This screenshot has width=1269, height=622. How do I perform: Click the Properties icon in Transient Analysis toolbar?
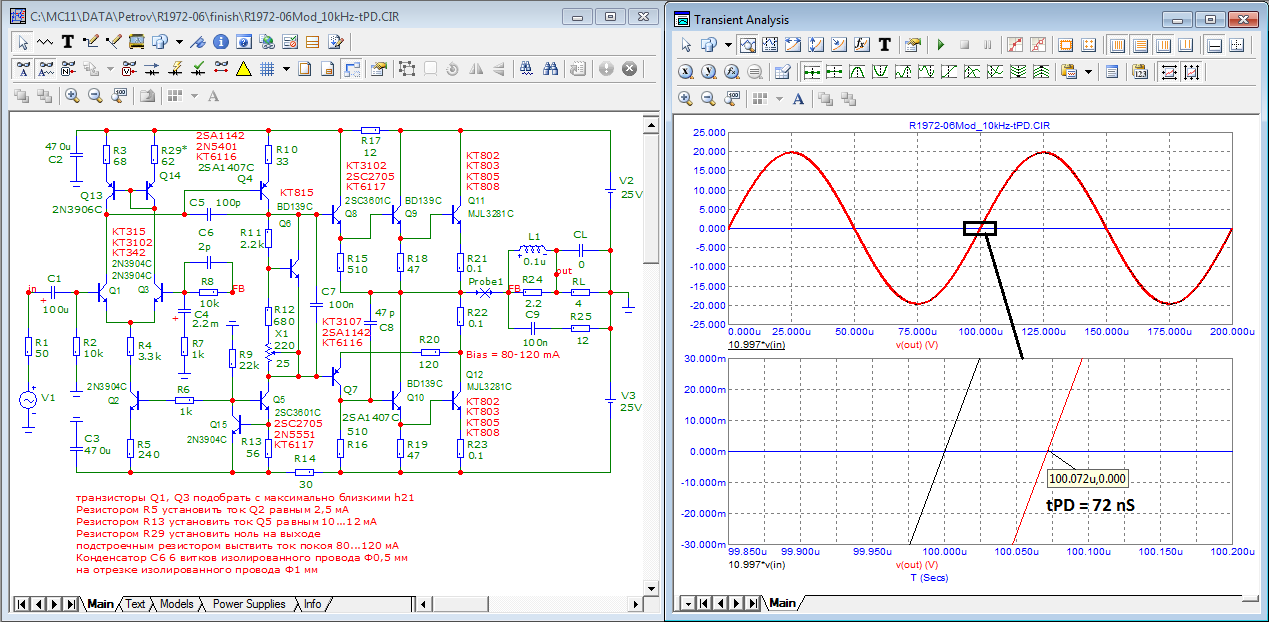(x=912, y=45)
